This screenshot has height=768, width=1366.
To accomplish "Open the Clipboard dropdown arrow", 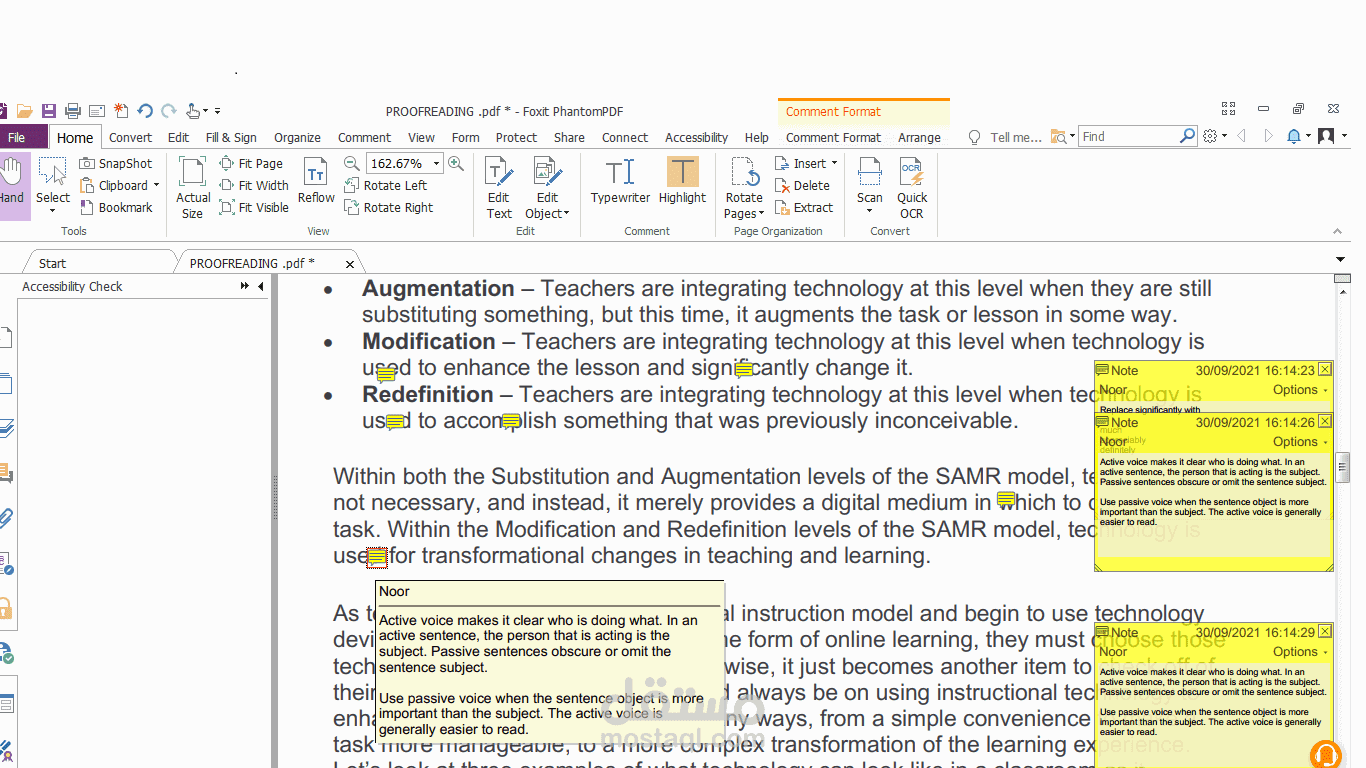I will (x=156, y=186).
